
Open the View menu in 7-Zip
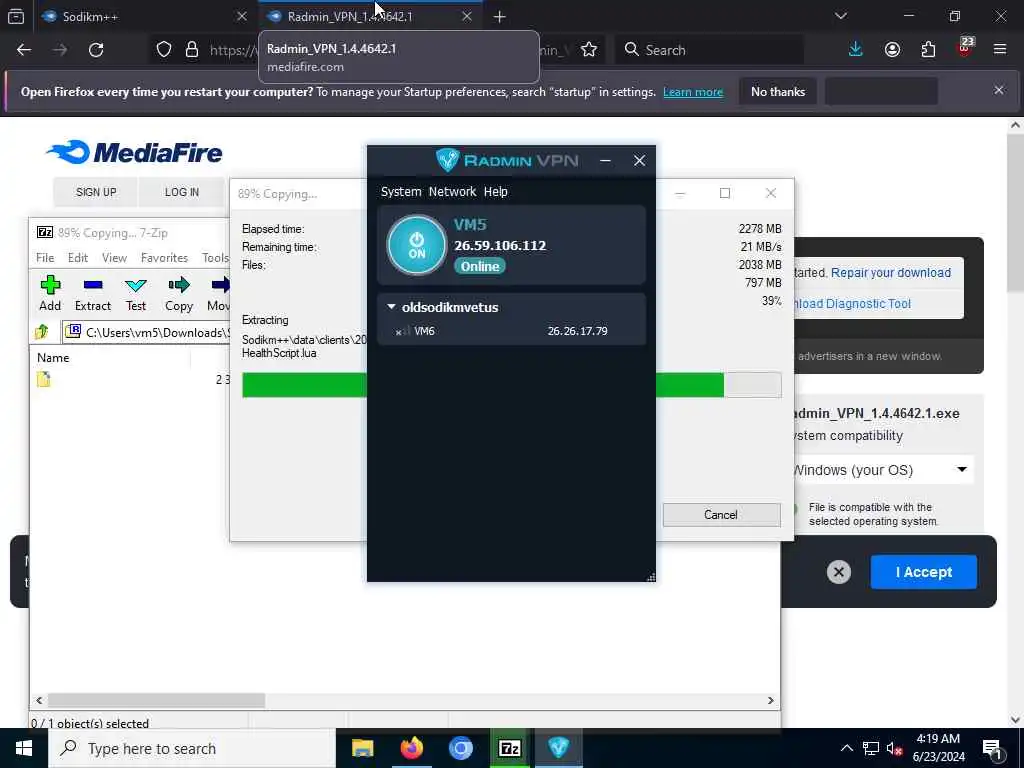(114, 257)
